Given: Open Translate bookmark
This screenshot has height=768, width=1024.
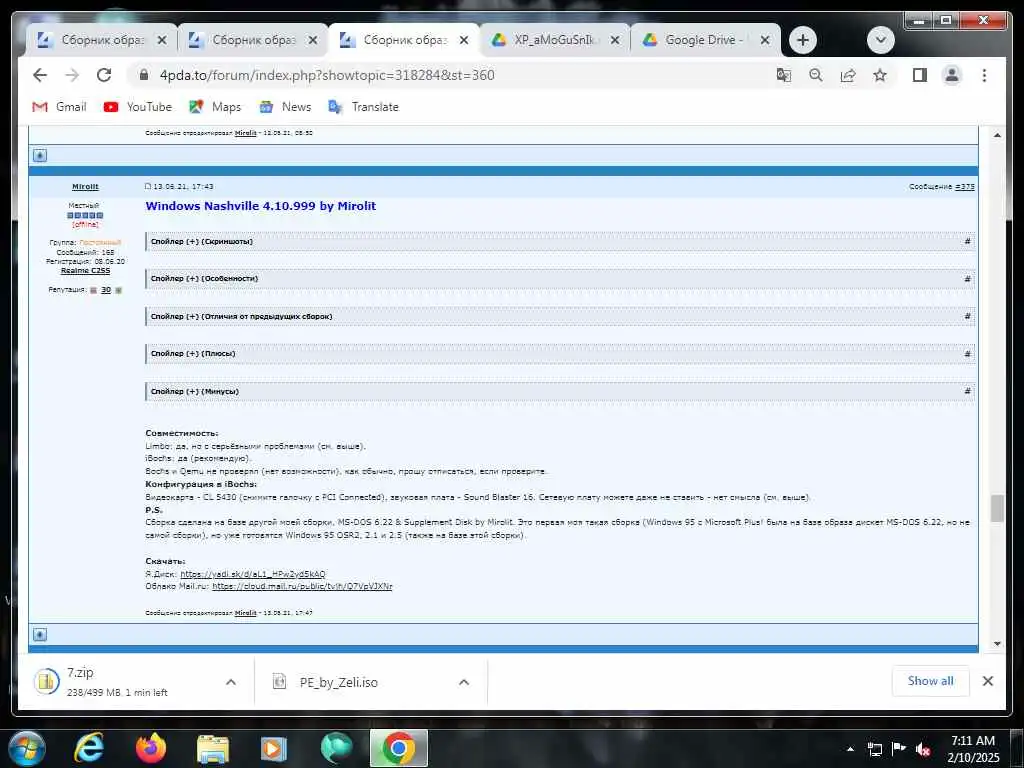Looking at the screenshot, I should (x=363, y=106).
